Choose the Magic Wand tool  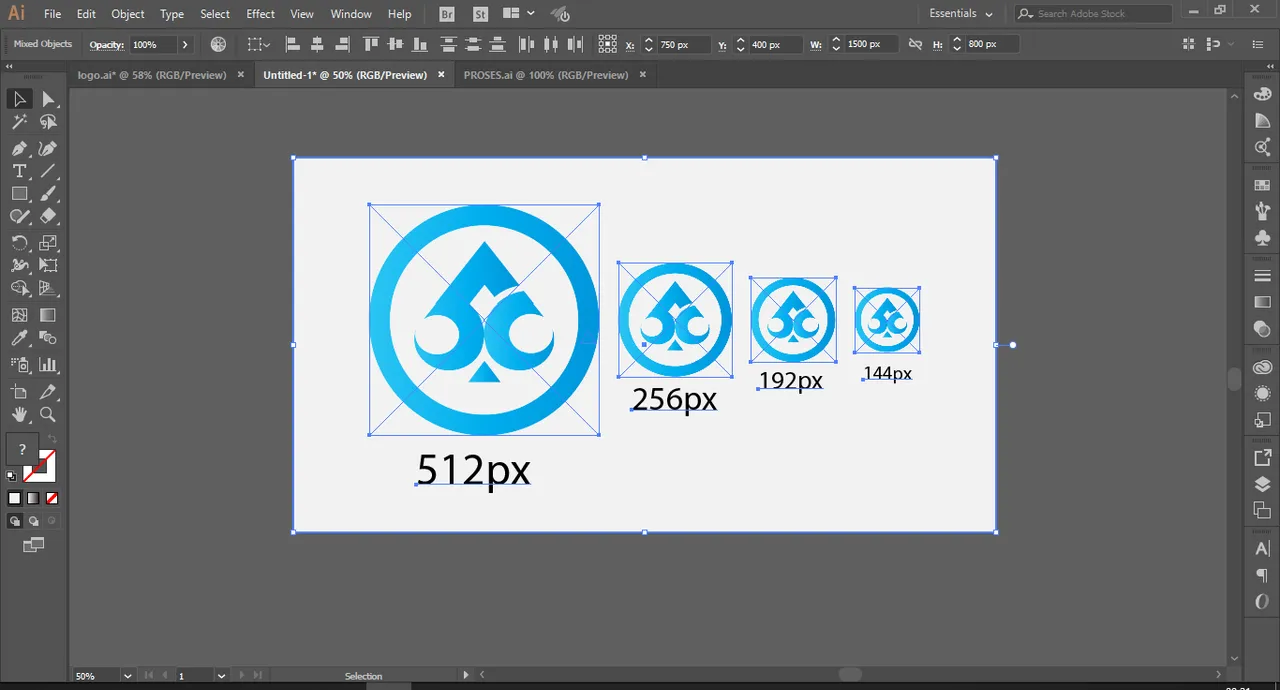(19, 122)
